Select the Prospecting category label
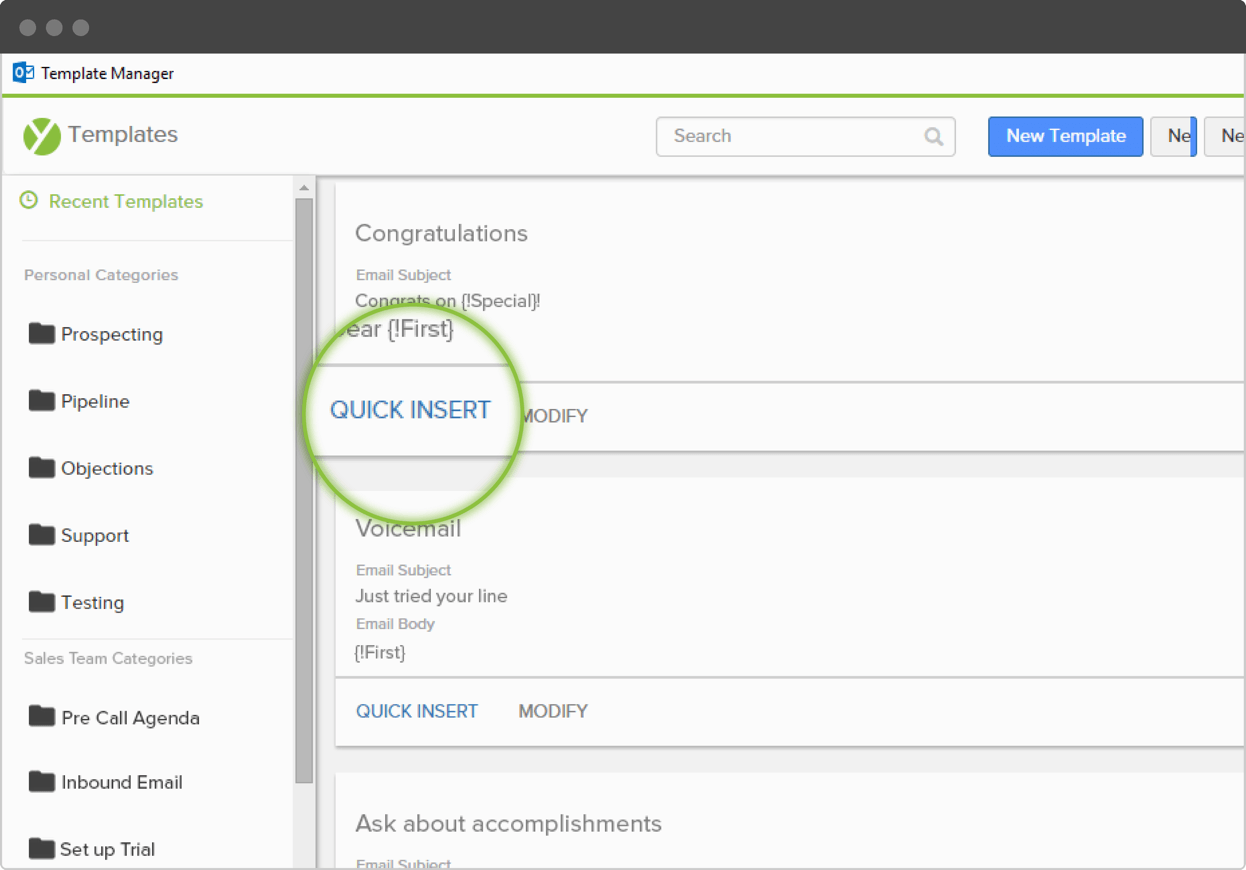Screen dimensions: 1246x870 (112, 334)
